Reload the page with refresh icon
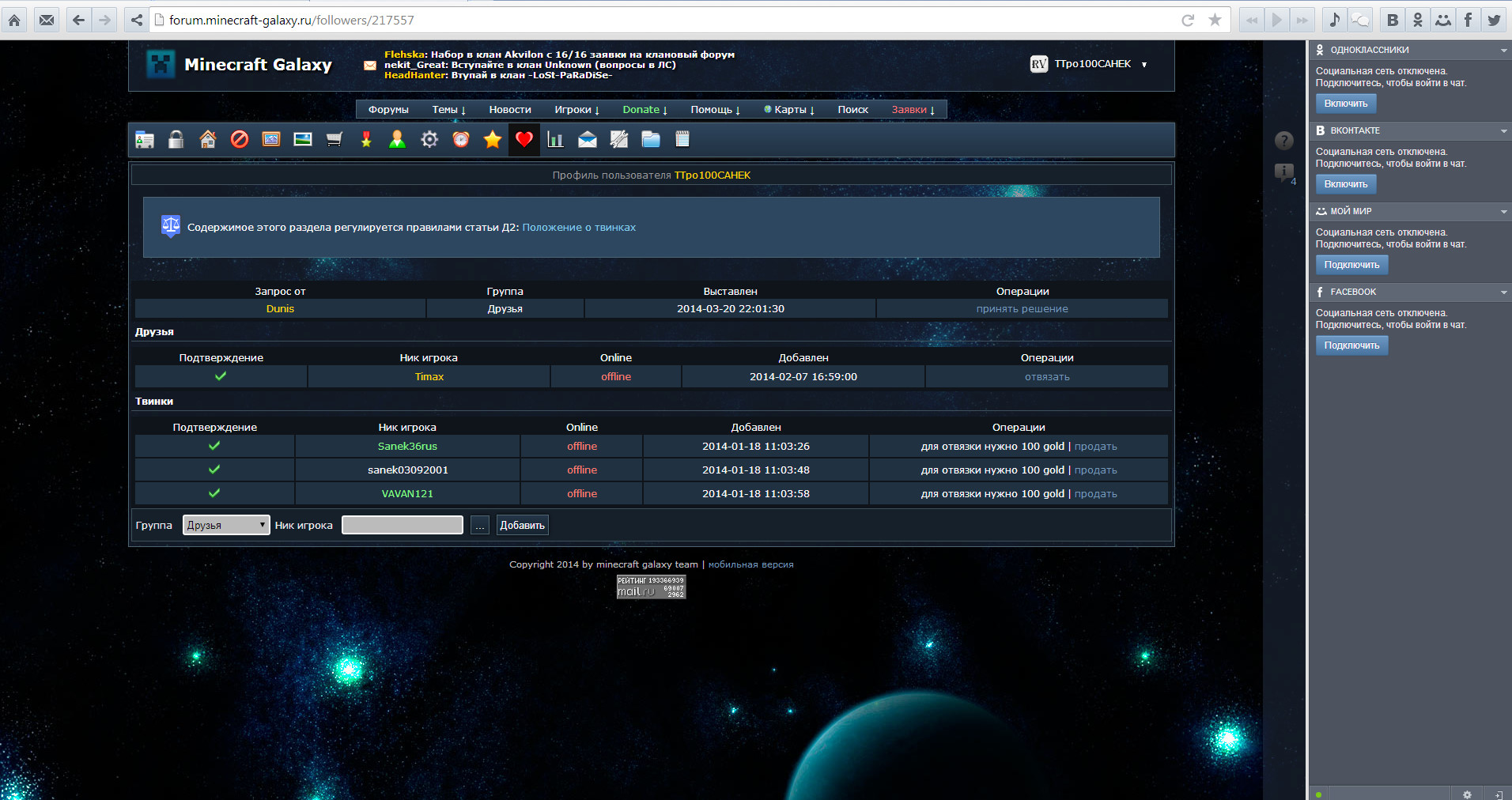The width and height of the screenshot is (1512, 800). [x=1188, y=20]
